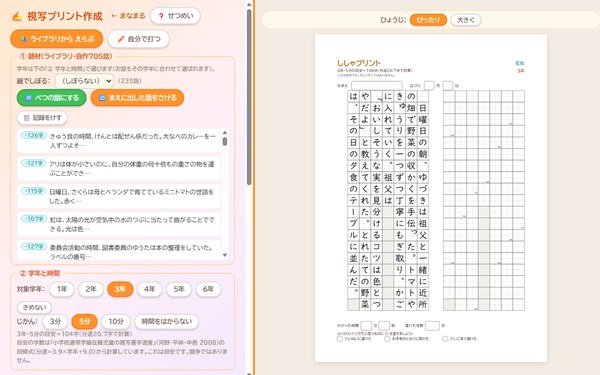Set time to 5分
The width and height of the screenshot is (600, 375).
point(85,322)
